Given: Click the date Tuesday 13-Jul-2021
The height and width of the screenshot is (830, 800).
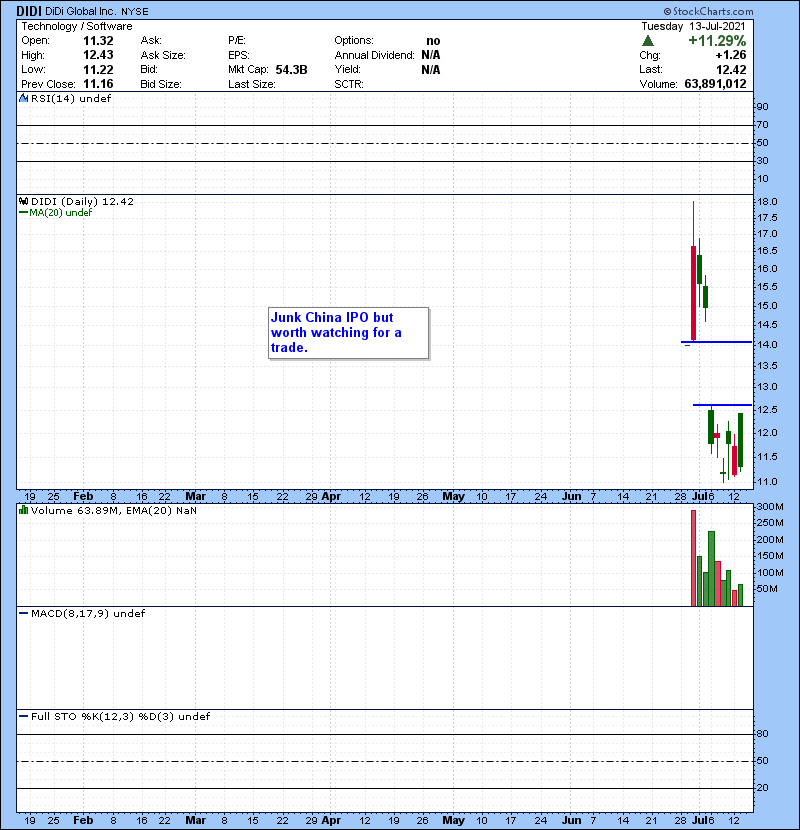Looking at the screenshot, I should [694, 26].
